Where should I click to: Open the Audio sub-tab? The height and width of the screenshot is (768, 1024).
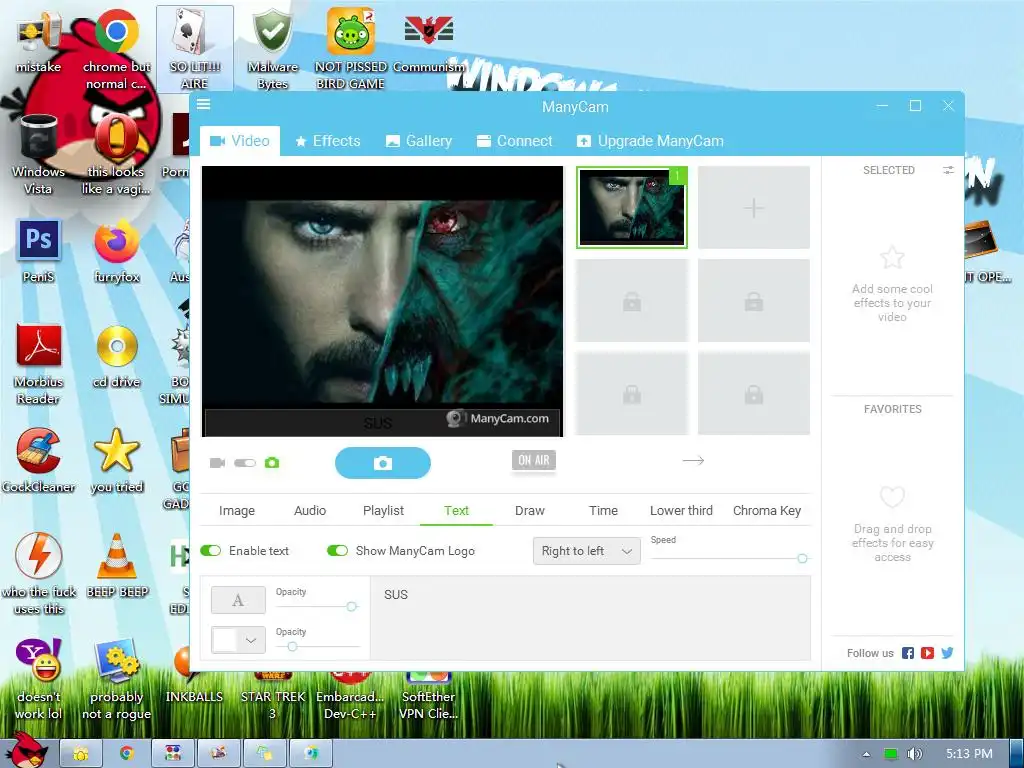click(310, 511)
